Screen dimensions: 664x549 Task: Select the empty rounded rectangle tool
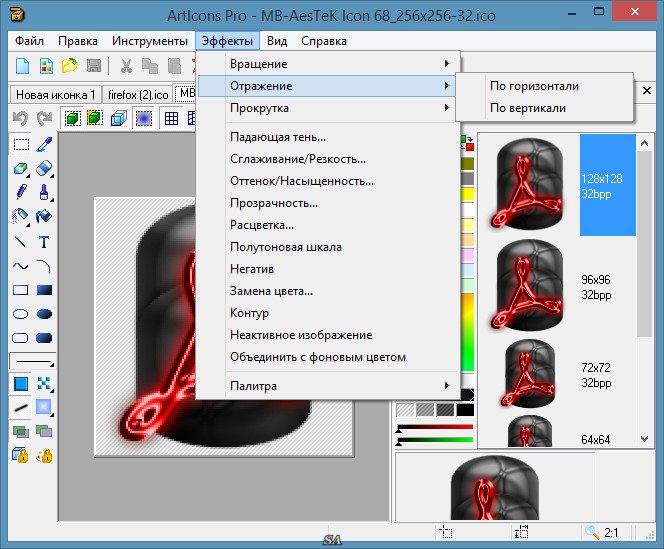pos(21,338)
